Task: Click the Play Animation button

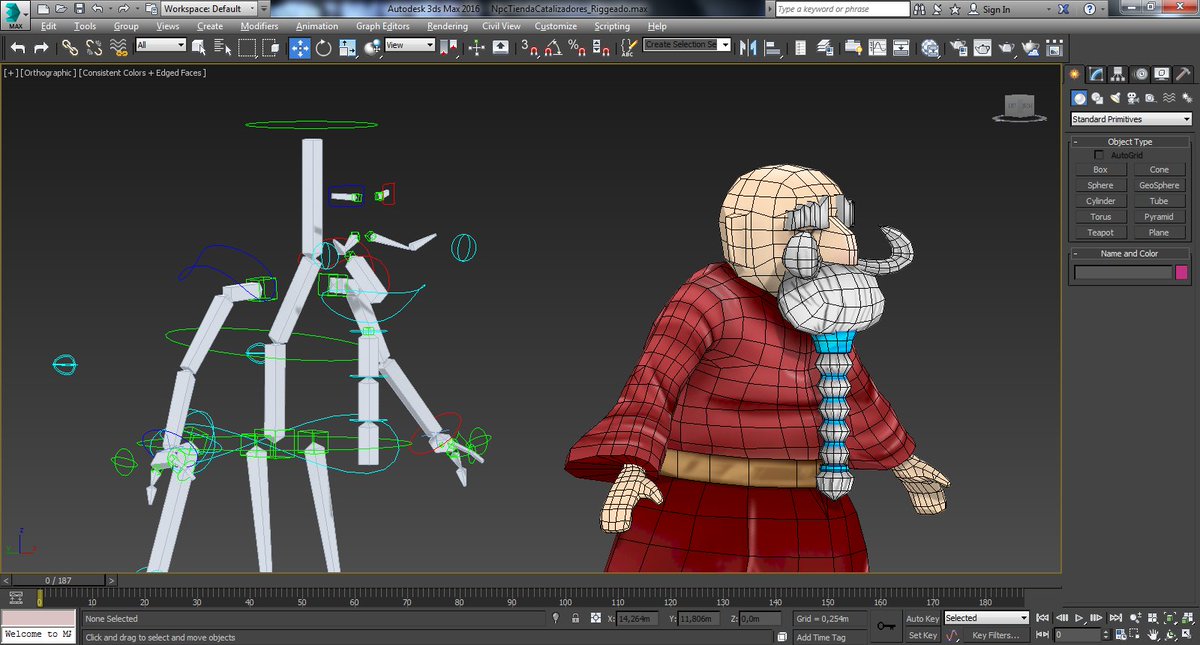Action: point(1078,619)
